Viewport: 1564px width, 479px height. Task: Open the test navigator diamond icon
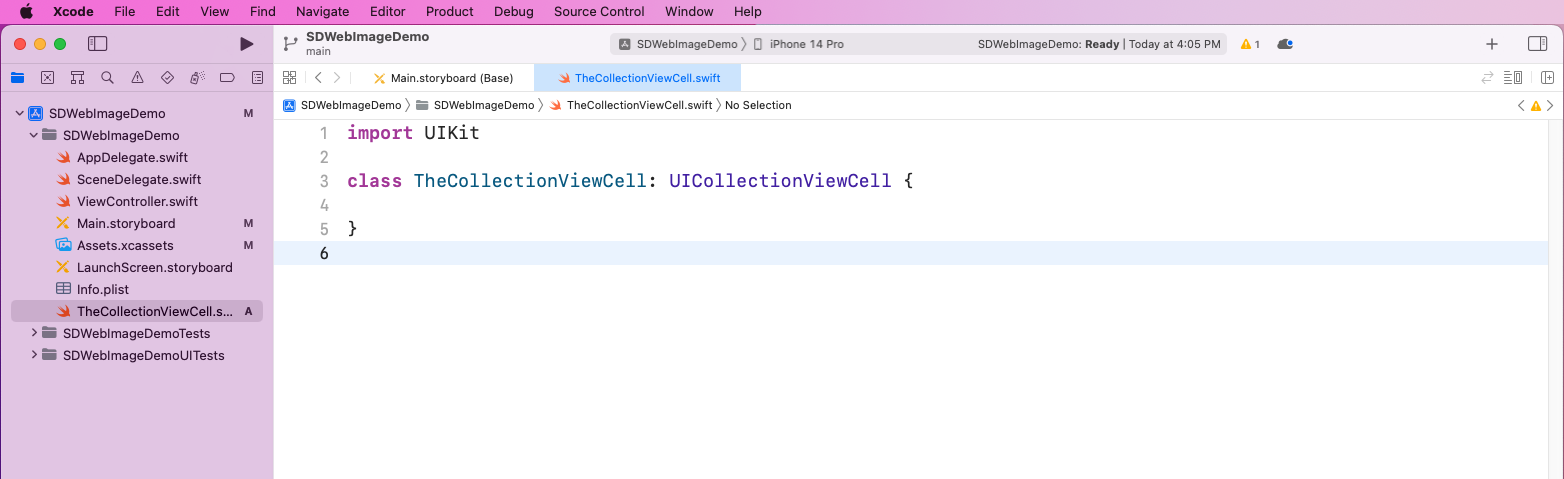pyautogui.click(x=167, y=77)
